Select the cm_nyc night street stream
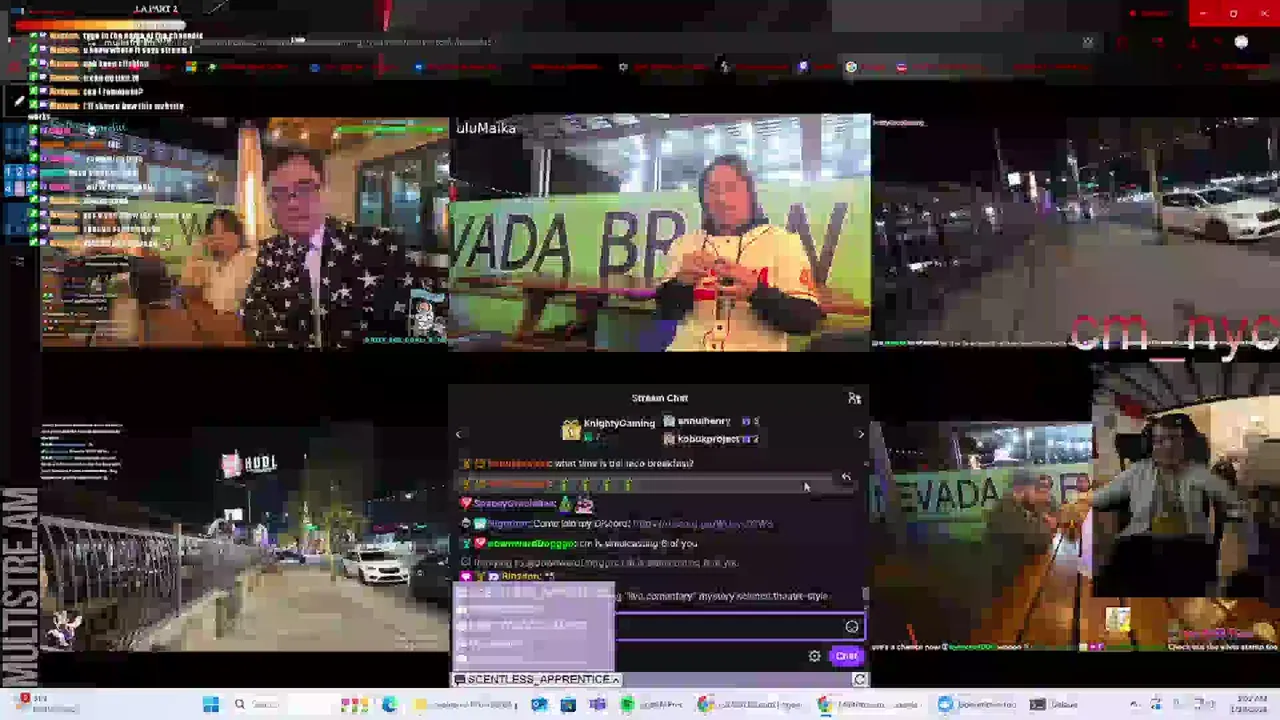This screenshot has width=1280, height=720. coord(1076,232)
